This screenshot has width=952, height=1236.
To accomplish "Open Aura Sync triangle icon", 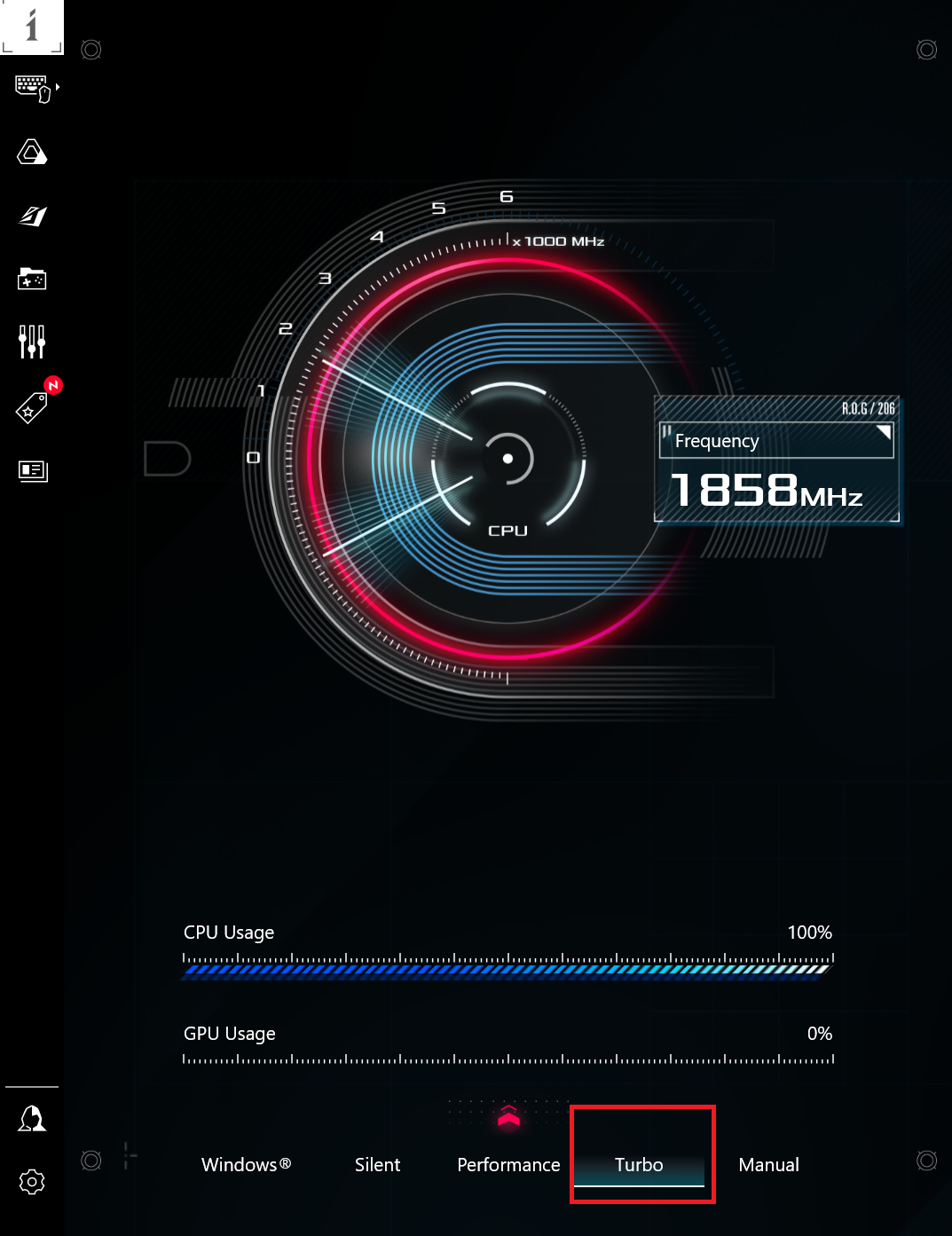I will coord(32,153).
